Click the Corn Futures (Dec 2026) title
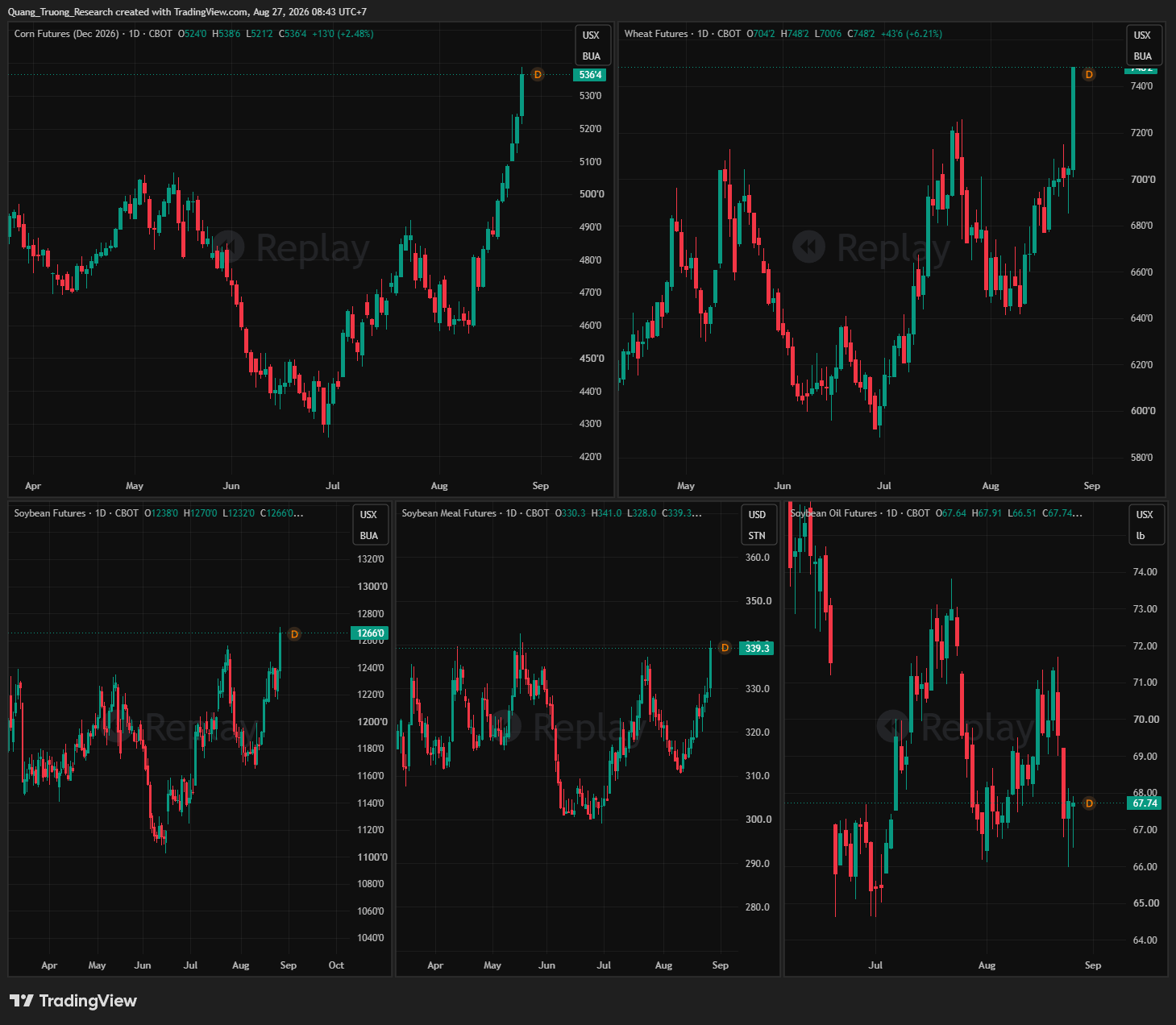Image resolution: width=1176 pixels, height=1025 pixels. coord(66,34)
